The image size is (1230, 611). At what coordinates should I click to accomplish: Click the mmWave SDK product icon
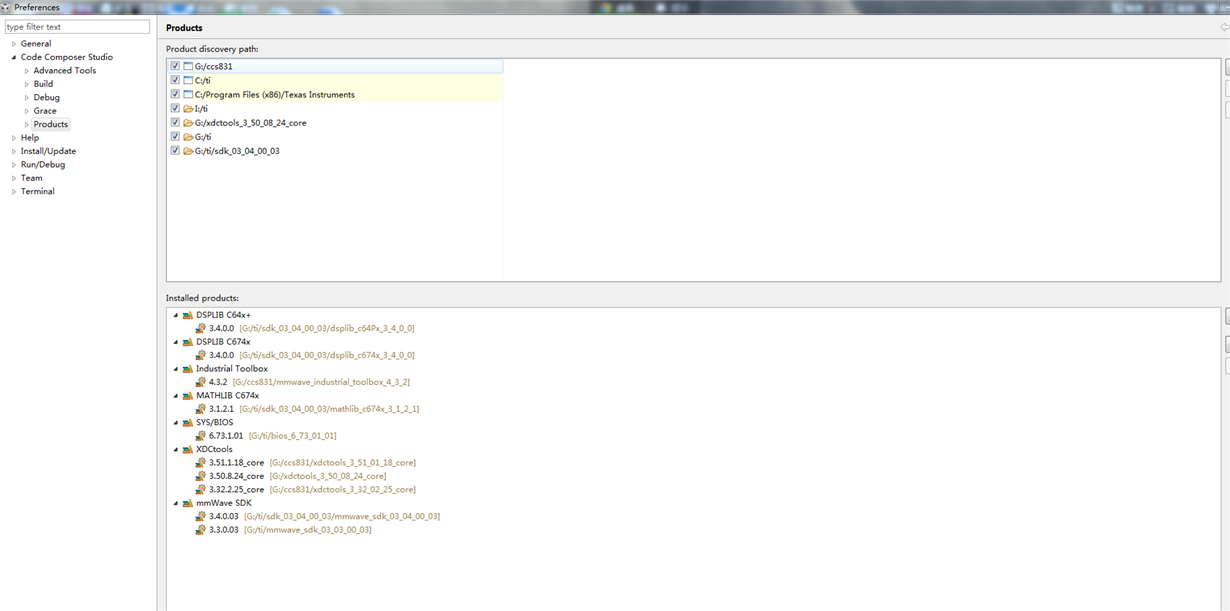[188, 503]
